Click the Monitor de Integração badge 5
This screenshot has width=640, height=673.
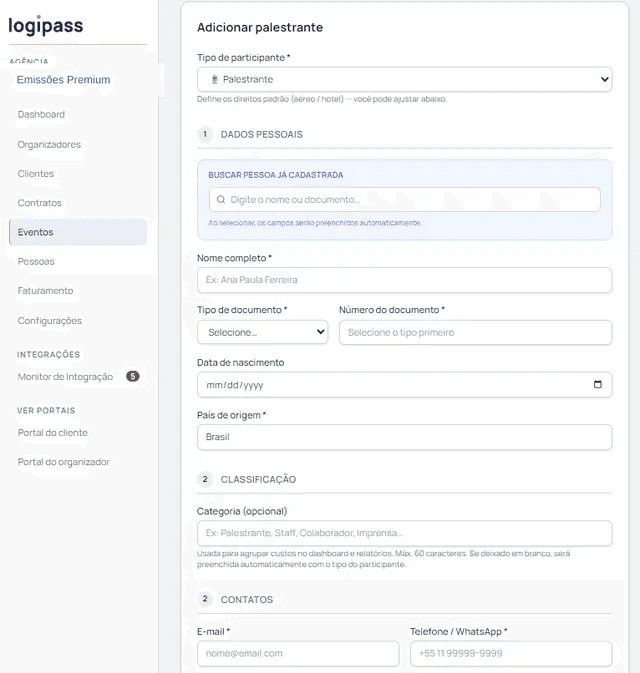(133, 376)
